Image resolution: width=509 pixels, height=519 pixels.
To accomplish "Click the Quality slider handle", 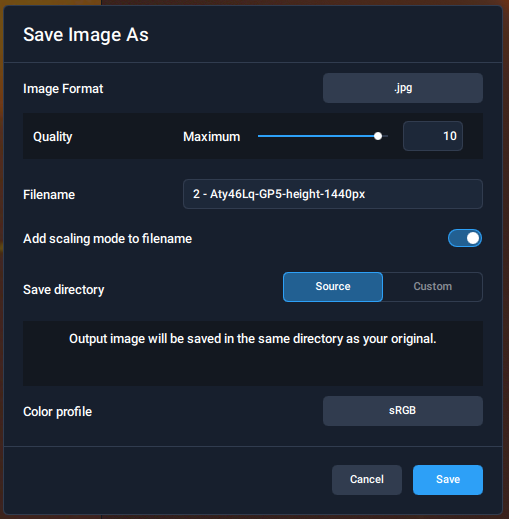I will tap(378, 136).
